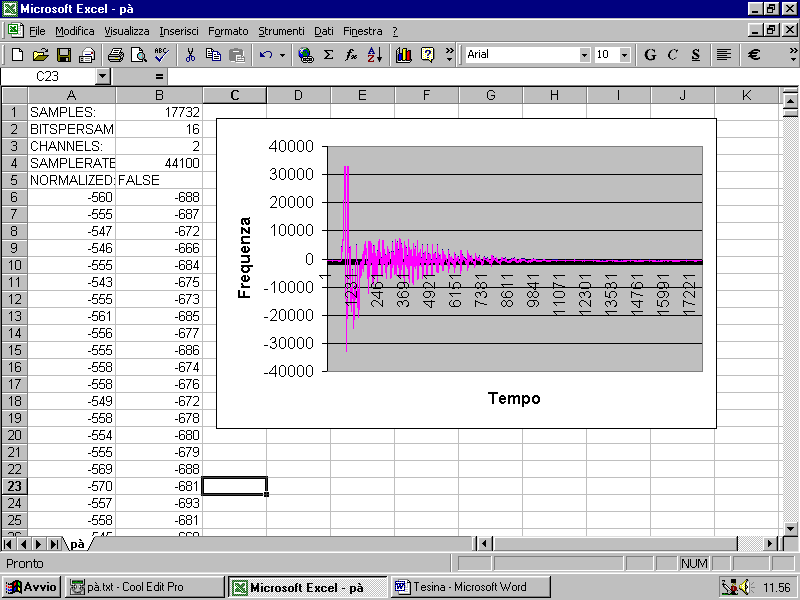Viewport: 800px width, 600px height.
Task: Open the Inserisci menu
Action: pyautogui.click(x=179, y=31)
